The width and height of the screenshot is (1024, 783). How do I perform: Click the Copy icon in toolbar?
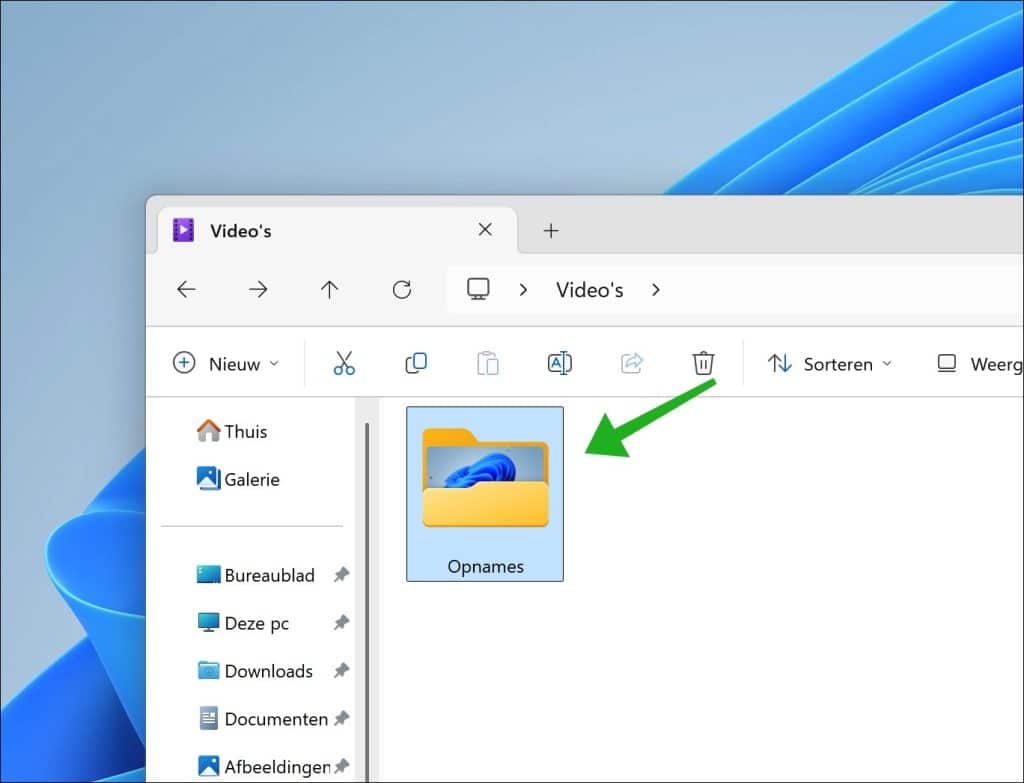pos(416,364)
